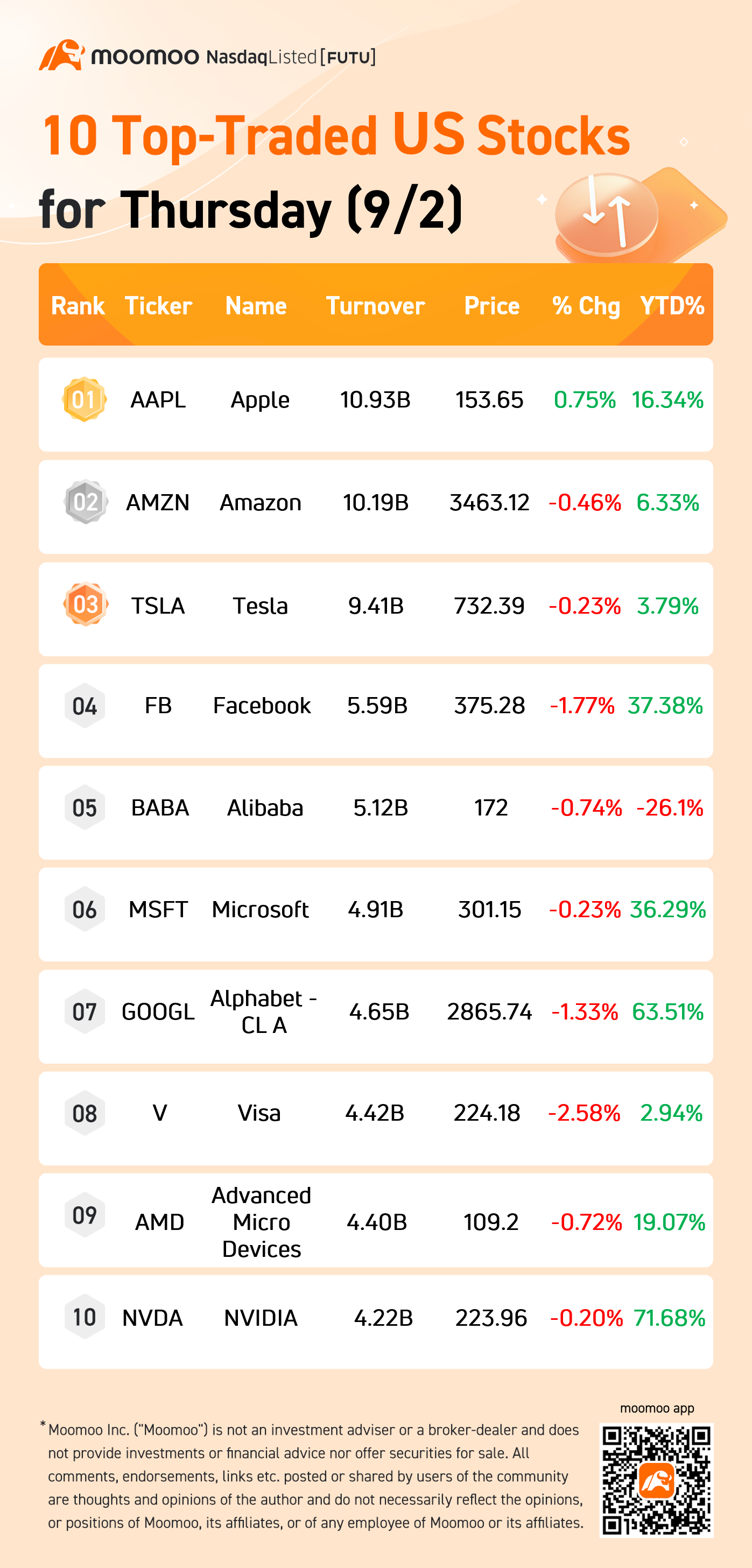Click the rank 07 hexagon badge
752x1568 pixels.
(85, 1011)
